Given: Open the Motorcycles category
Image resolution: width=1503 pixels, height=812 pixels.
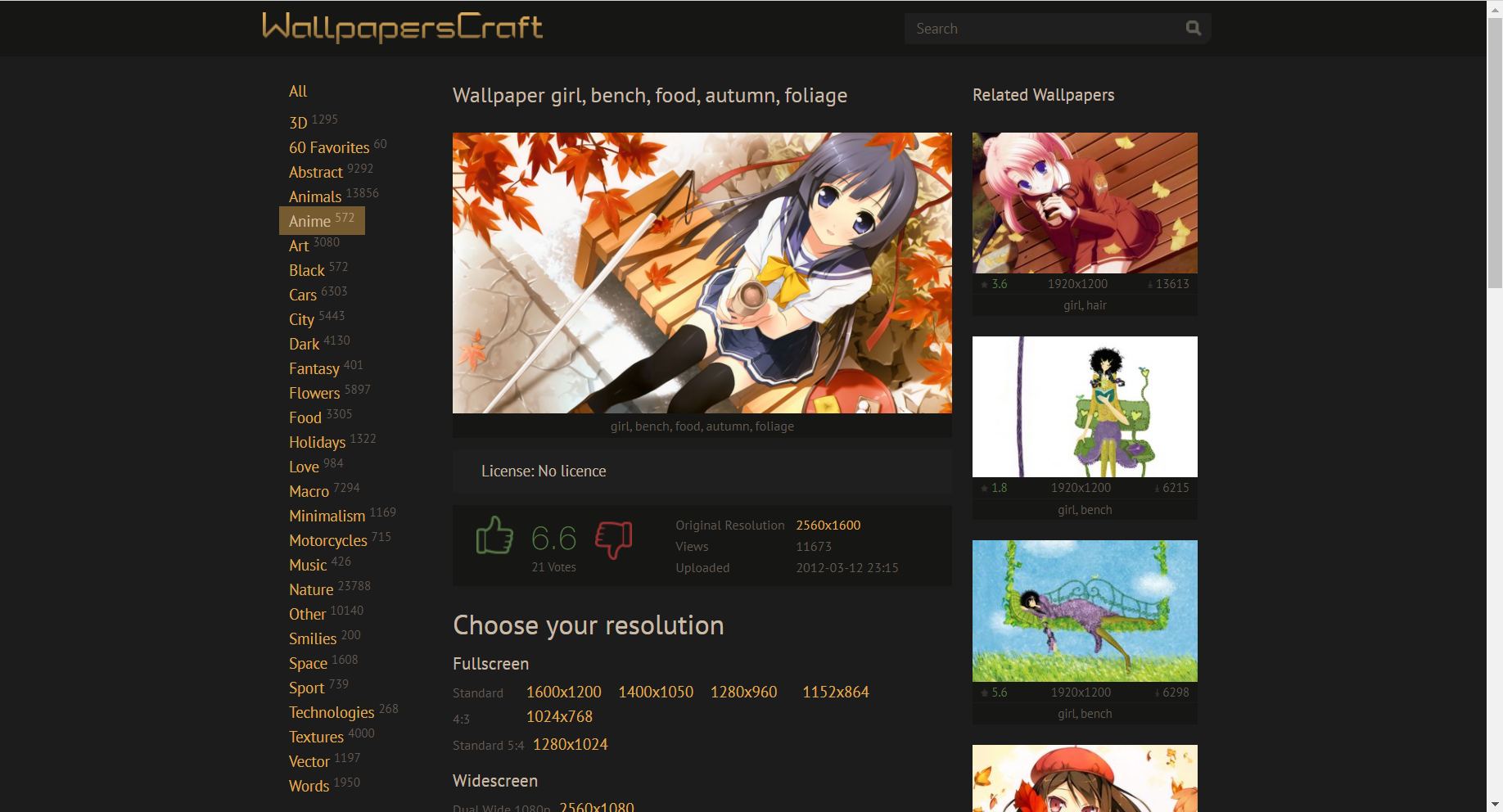Looking at the screenshot, I should pyautogui.click(x=328, y=540).
